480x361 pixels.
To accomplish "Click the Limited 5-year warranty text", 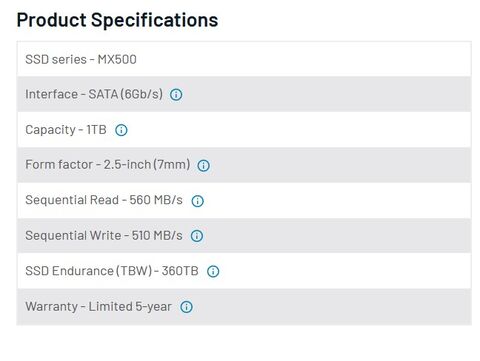I will (x=130, y=307).
